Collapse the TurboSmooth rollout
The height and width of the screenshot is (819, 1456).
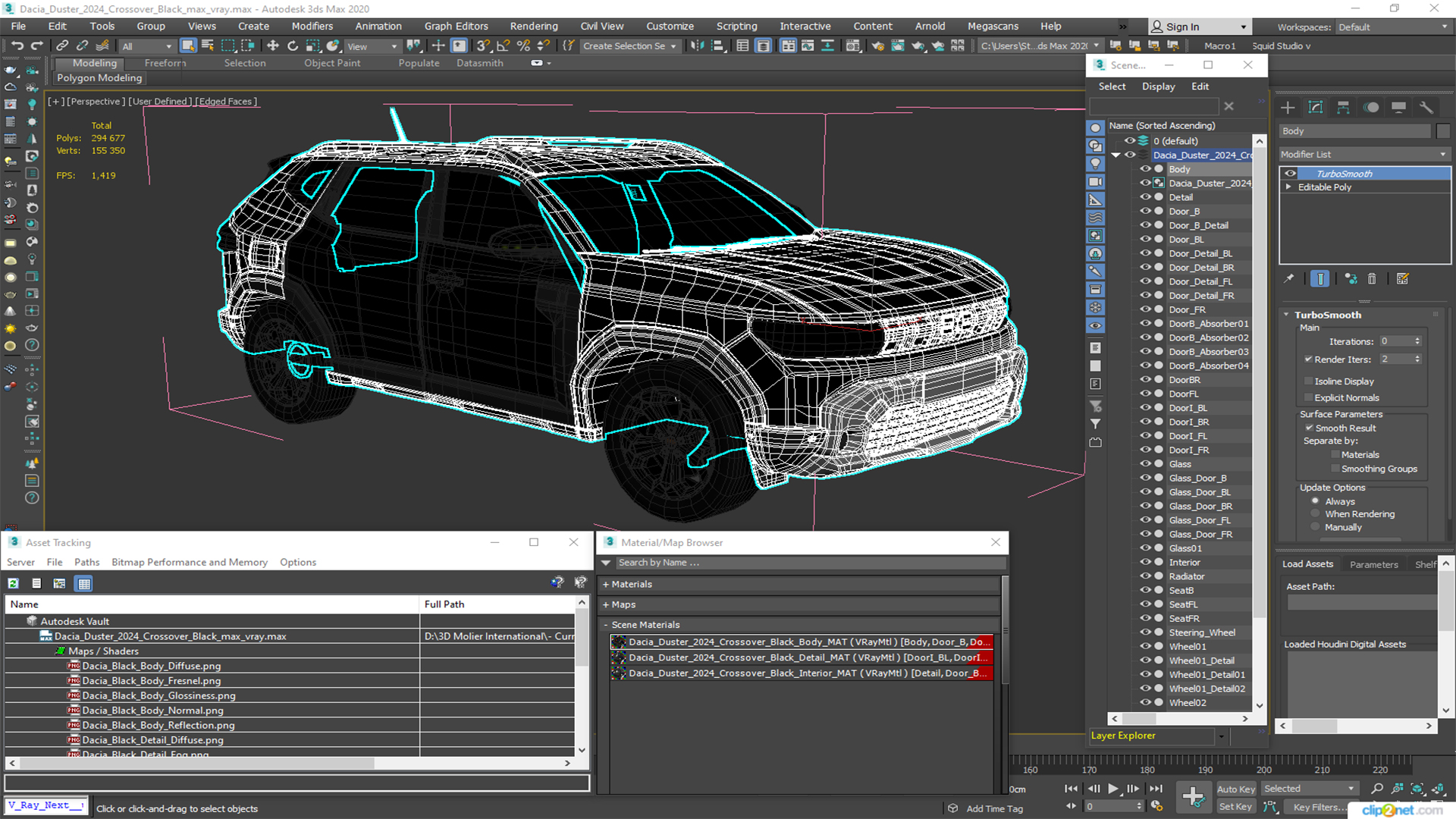pos(1286,315)
